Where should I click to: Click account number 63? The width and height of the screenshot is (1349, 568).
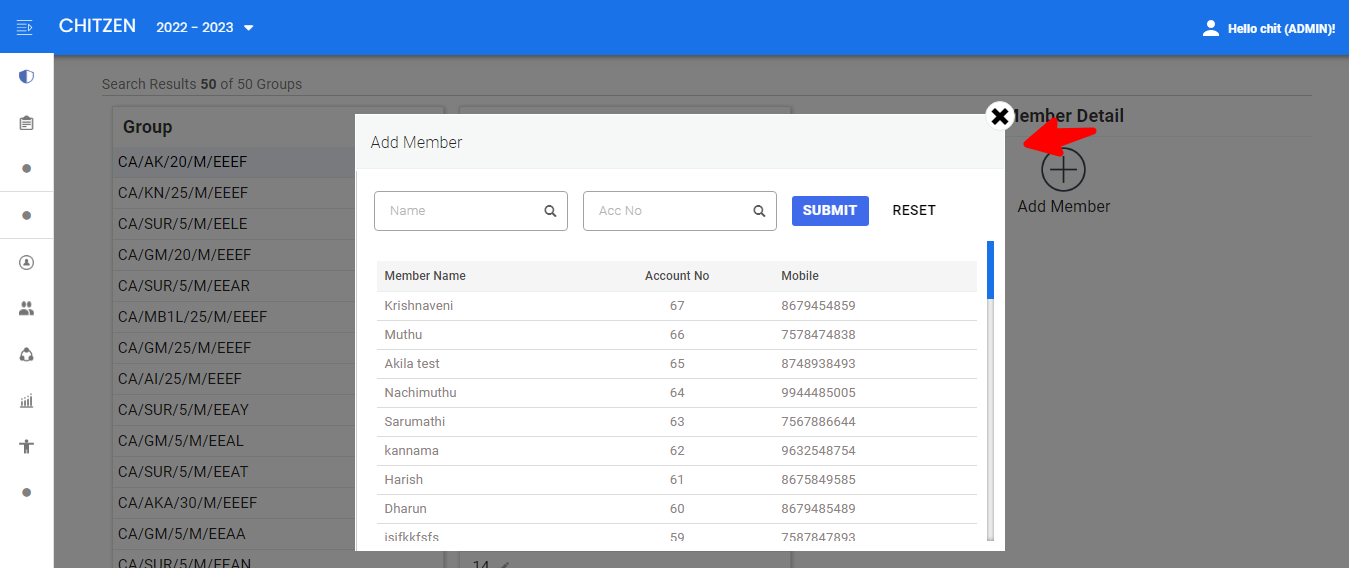(x=677, y=422)
